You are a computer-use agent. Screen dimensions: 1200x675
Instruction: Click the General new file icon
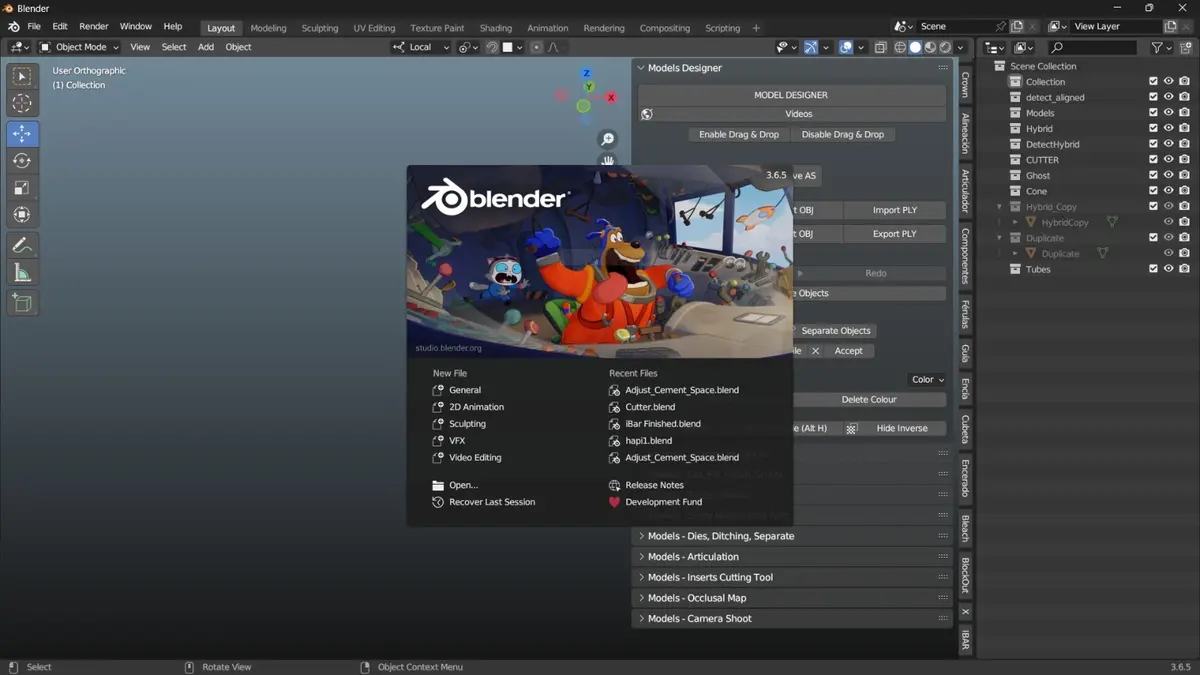pyautogui.click(x=438, y=390)
